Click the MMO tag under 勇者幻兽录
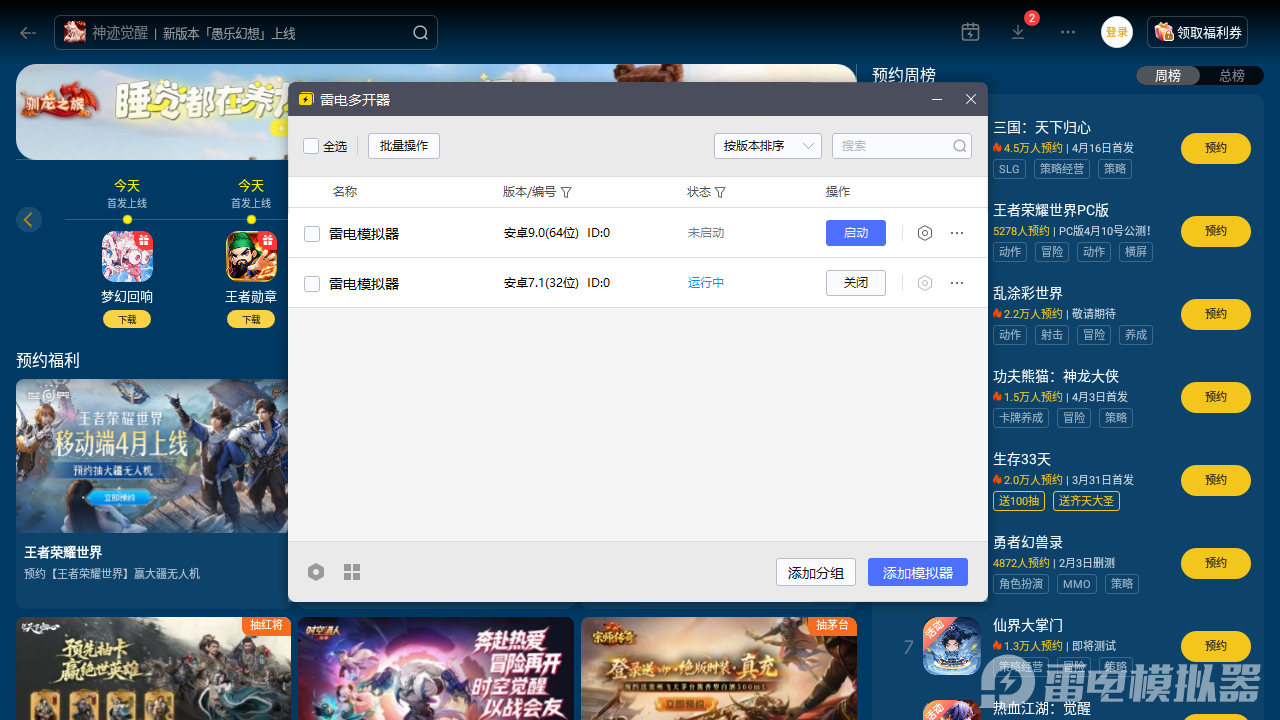The image size is (1280, 720). (1076, 584)
